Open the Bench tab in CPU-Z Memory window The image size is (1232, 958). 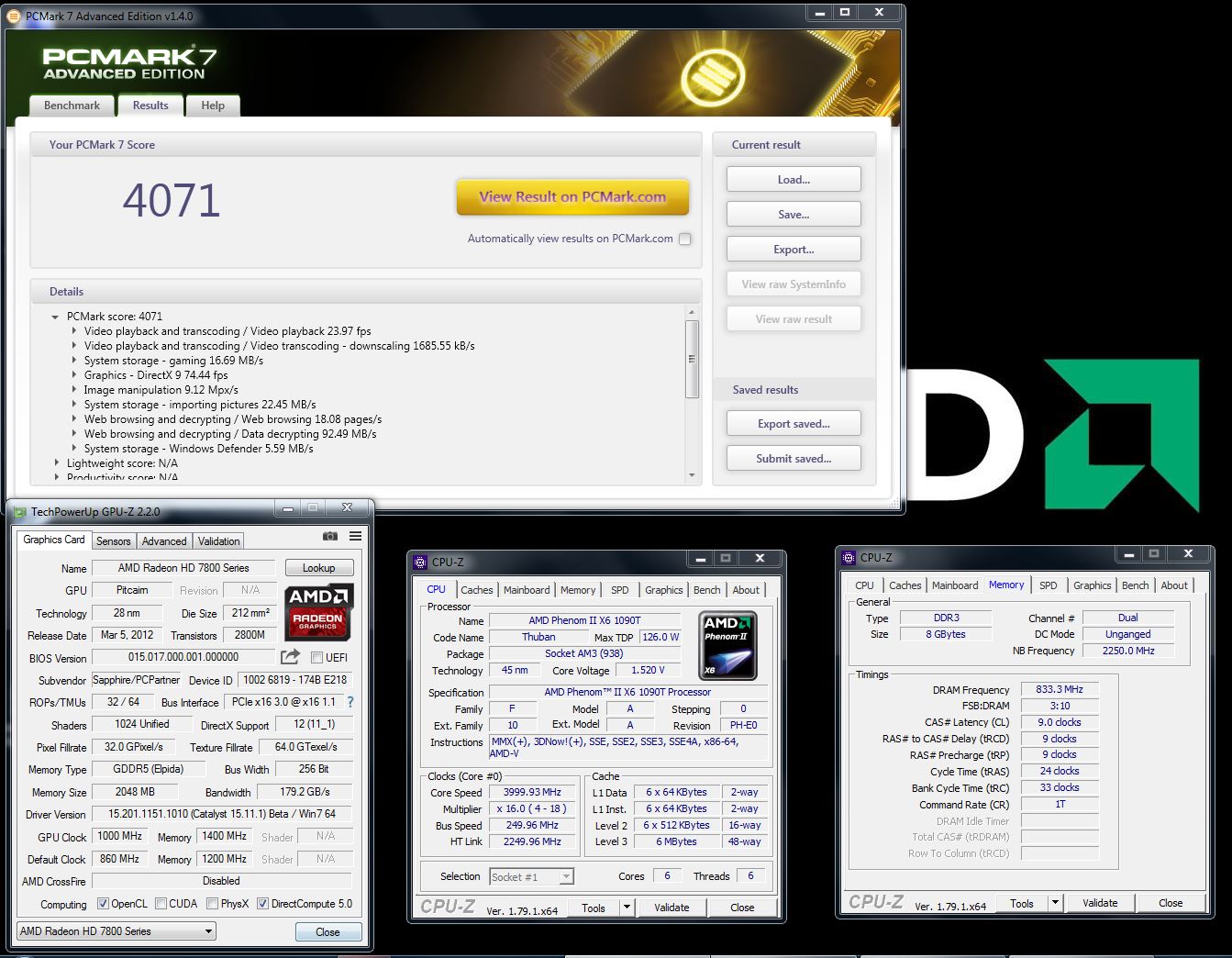(x=1135, y=585)
